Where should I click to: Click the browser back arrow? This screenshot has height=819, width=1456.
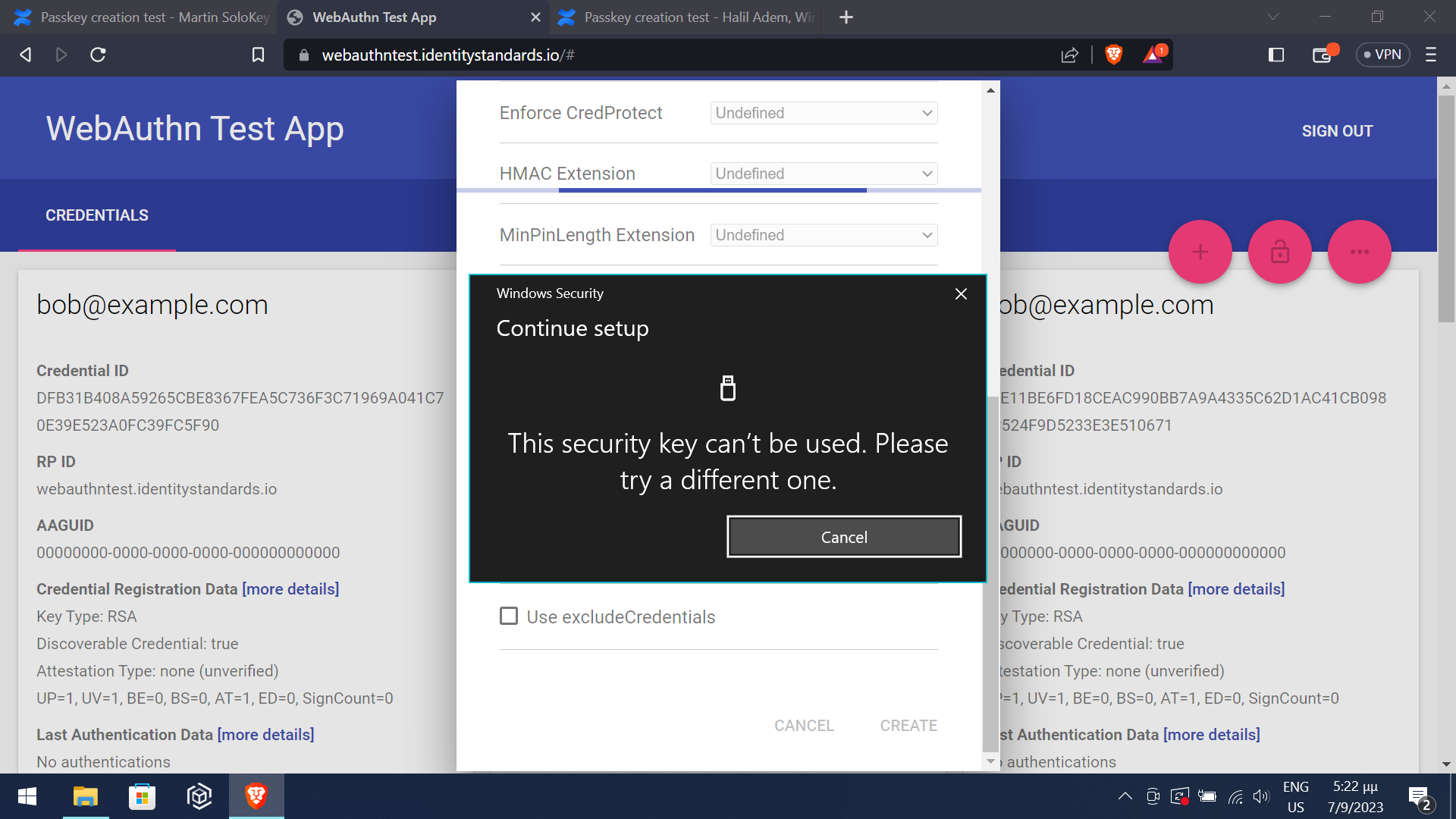click(x=26, y=55)
